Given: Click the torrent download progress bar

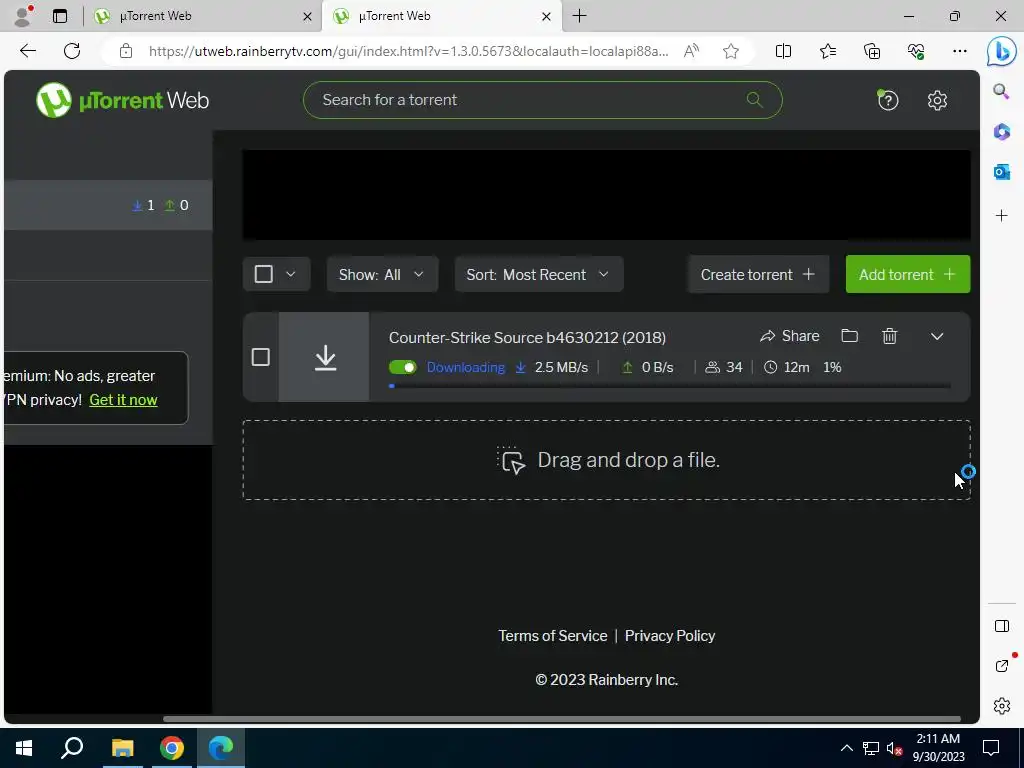Looking at the screenshot, I should tap(669, 386).
